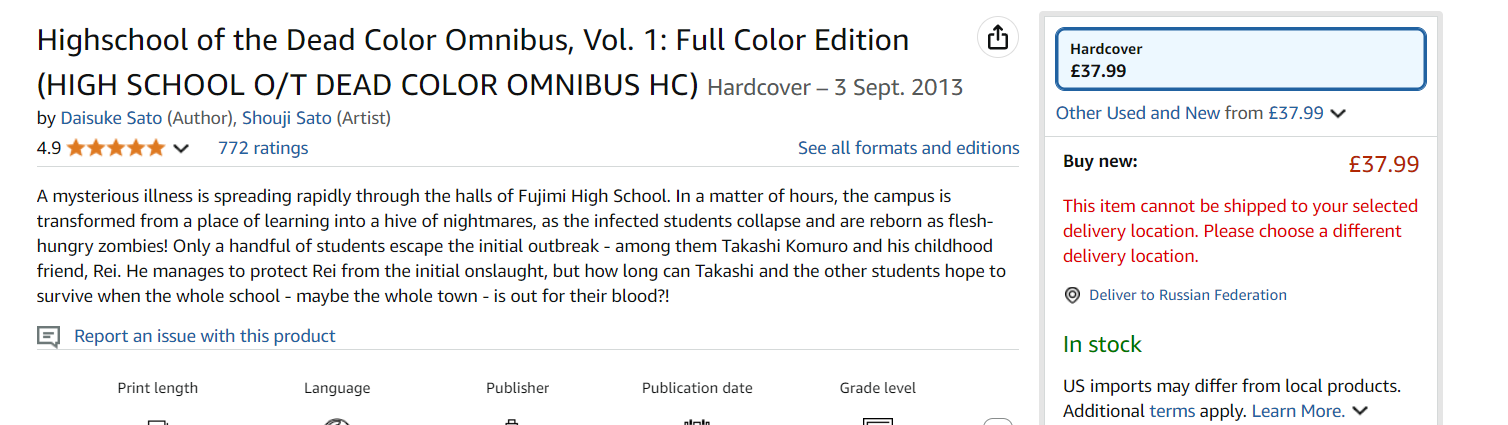The width and height of the screenshot is (1508, 425).
Task: Click Other Used and New from £37.99
Action: point(1190,113)
